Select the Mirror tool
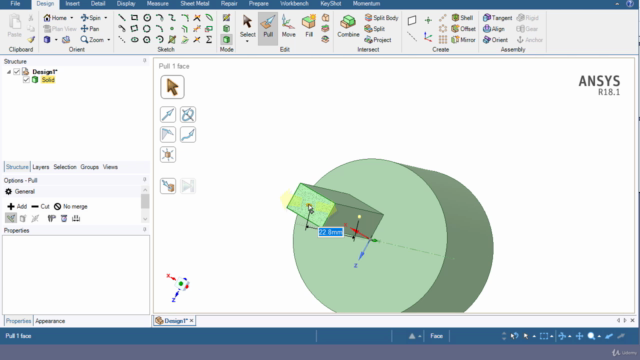The height and width of the screenshot is (360, 640). pyautogui.click(x=463, y=40)
